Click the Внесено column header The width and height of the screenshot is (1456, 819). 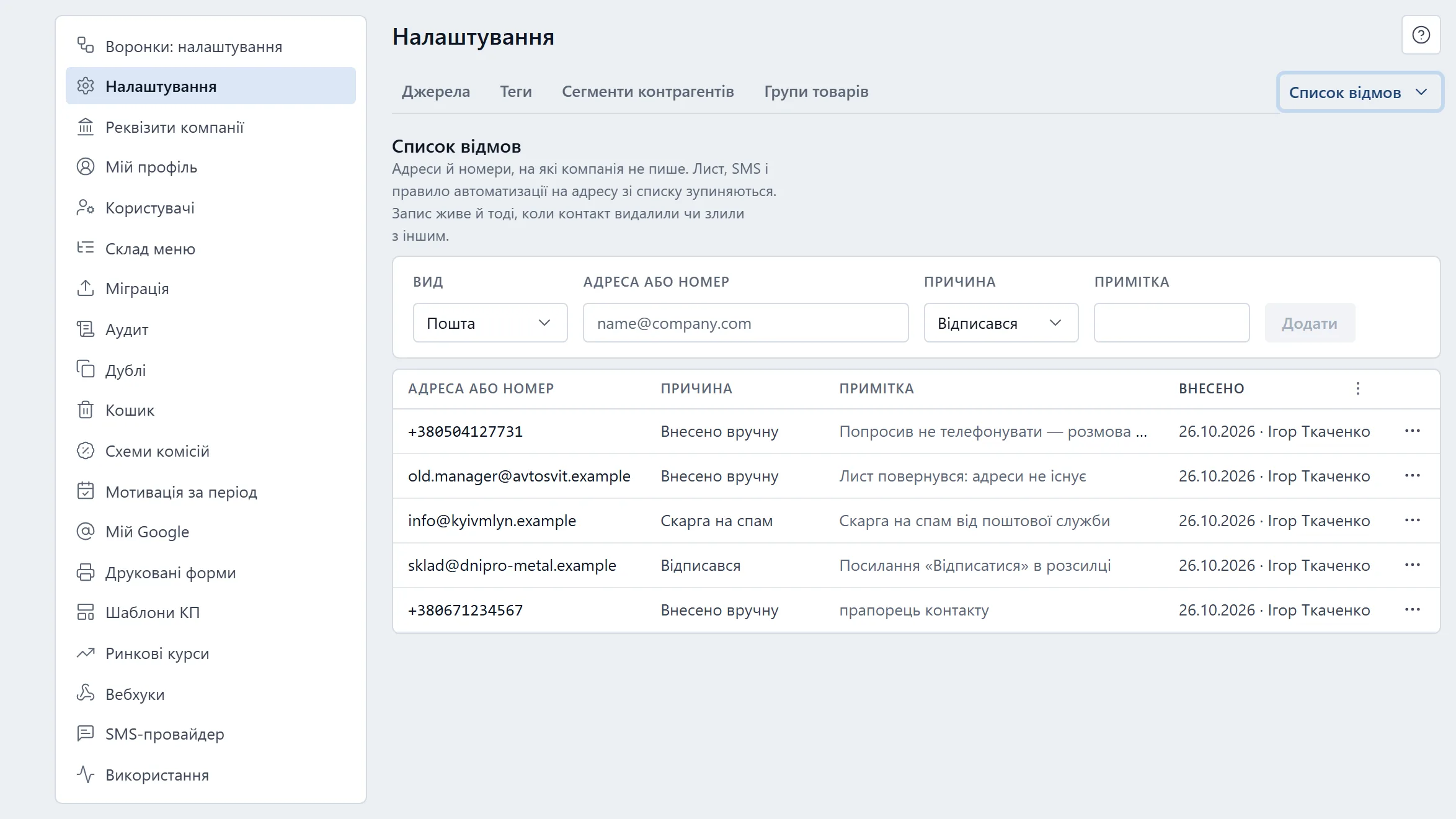point(1211,388)
